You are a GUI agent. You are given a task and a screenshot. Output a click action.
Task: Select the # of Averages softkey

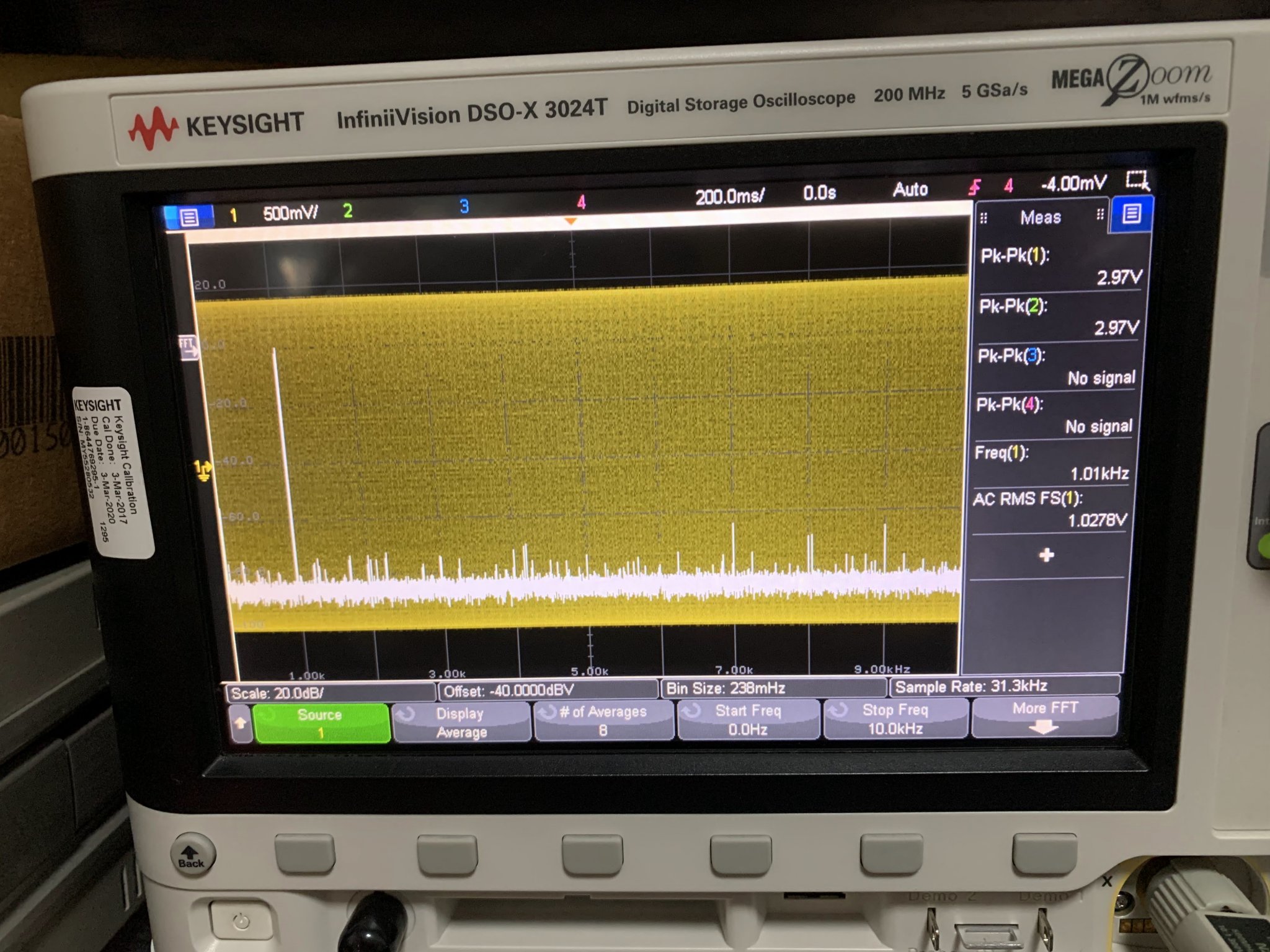[603, 721]
